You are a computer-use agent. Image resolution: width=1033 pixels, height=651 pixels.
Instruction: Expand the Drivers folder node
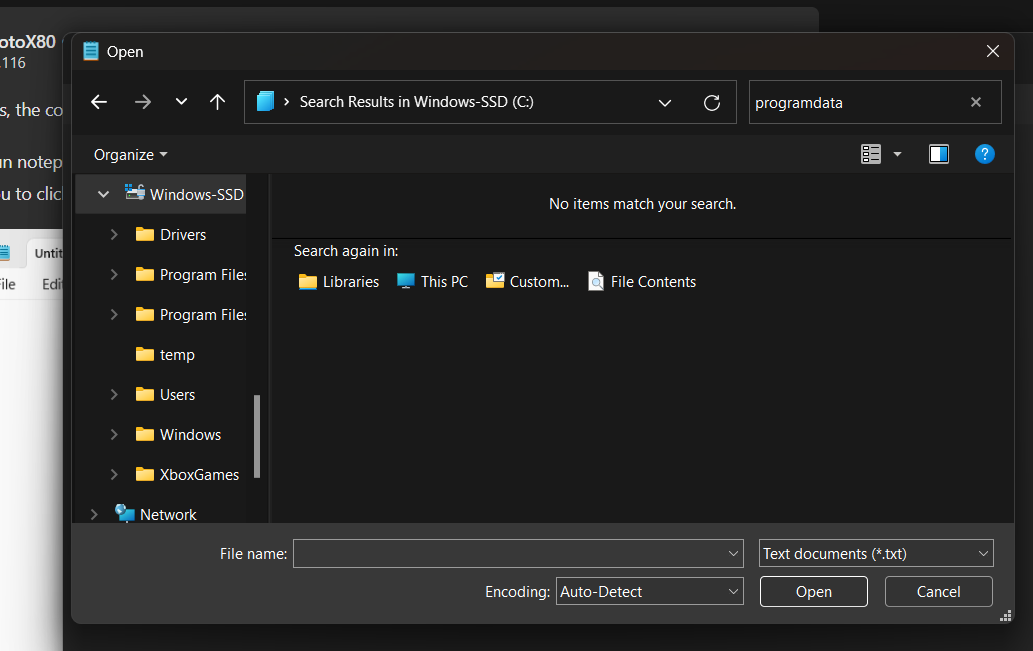[x=114, y=235]
